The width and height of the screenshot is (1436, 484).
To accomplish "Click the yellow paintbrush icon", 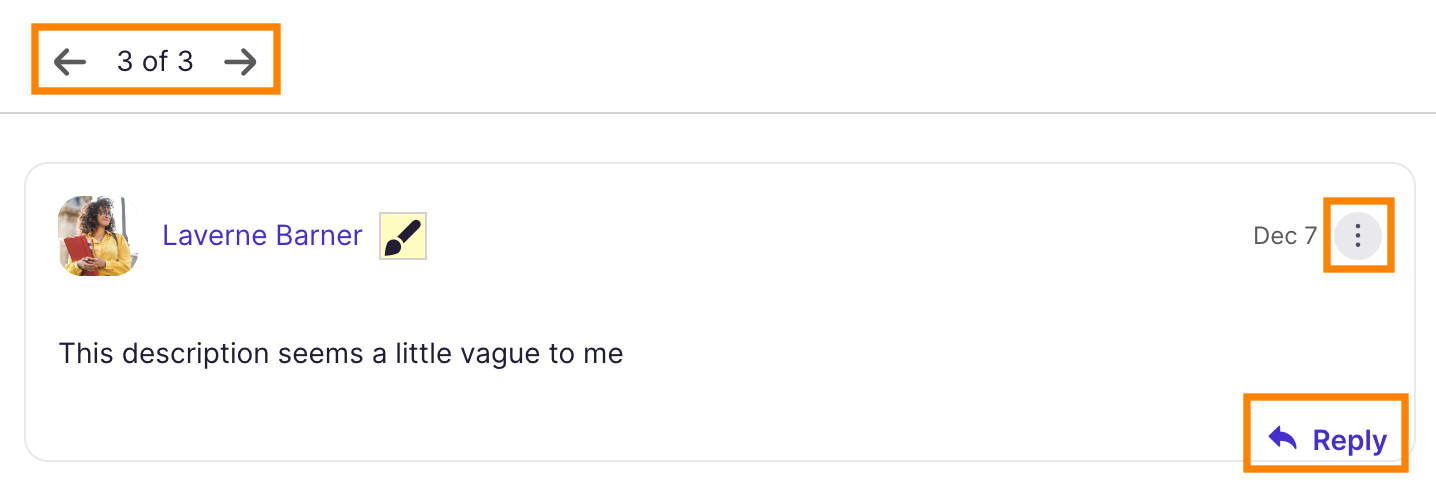I will tap(403, 236).
